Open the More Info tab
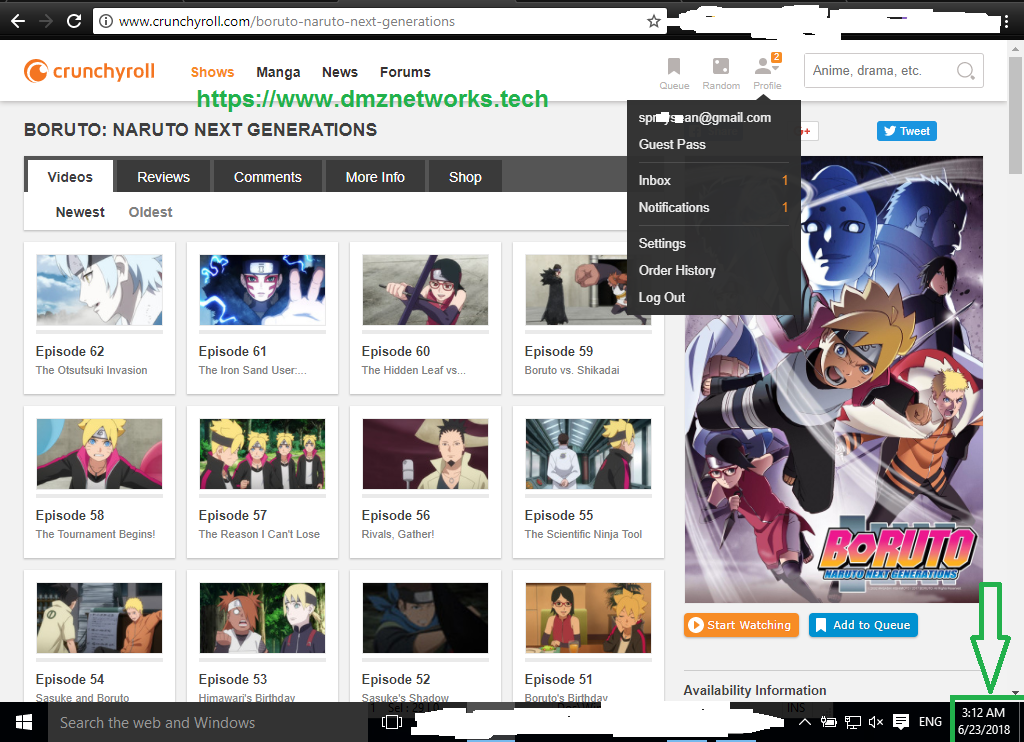The image size is (1024, 742). coord(375,176)
